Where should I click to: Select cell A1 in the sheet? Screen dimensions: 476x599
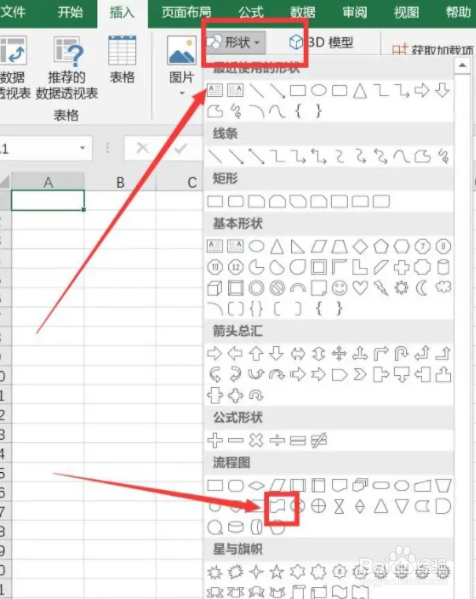point(48,200)
